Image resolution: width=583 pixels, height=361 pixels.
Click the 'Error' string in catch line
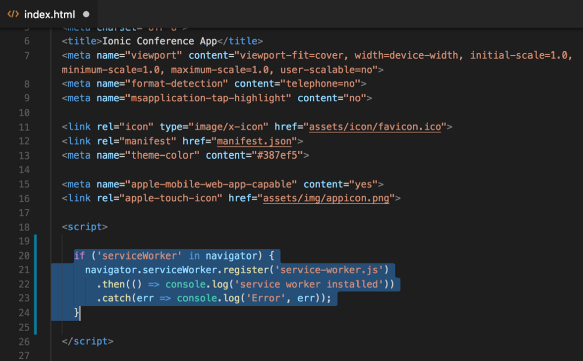[x=266, y=298]
